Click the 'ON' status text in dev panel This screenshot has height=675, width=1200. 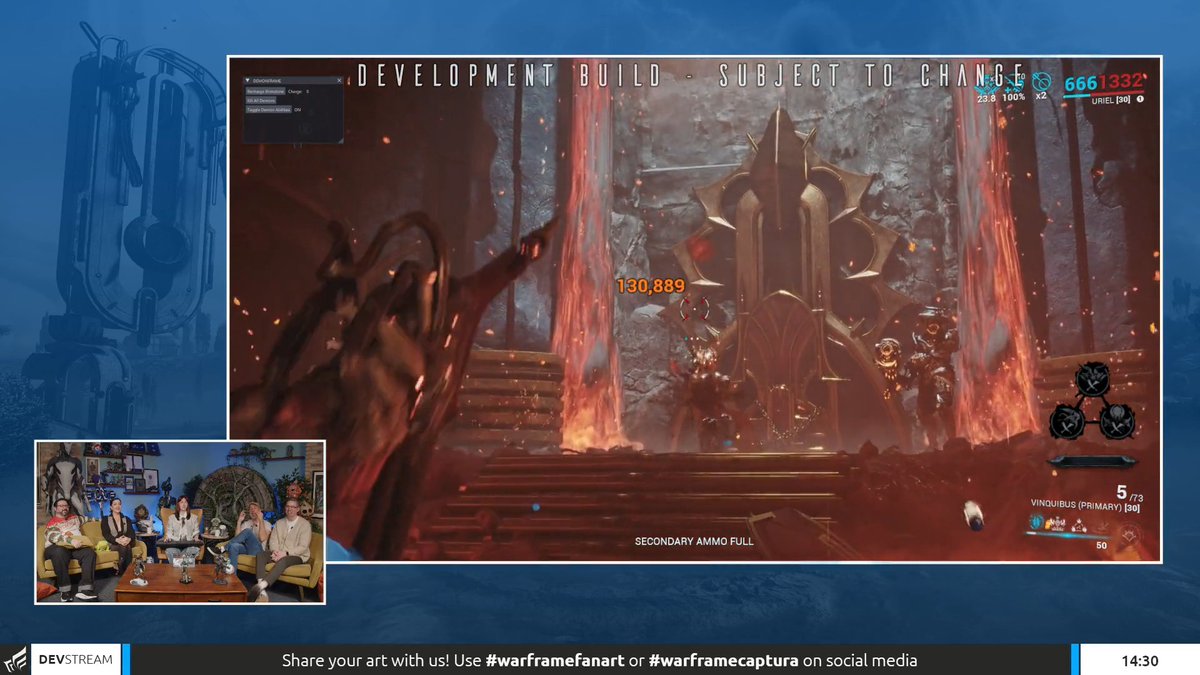click(297, 110)
